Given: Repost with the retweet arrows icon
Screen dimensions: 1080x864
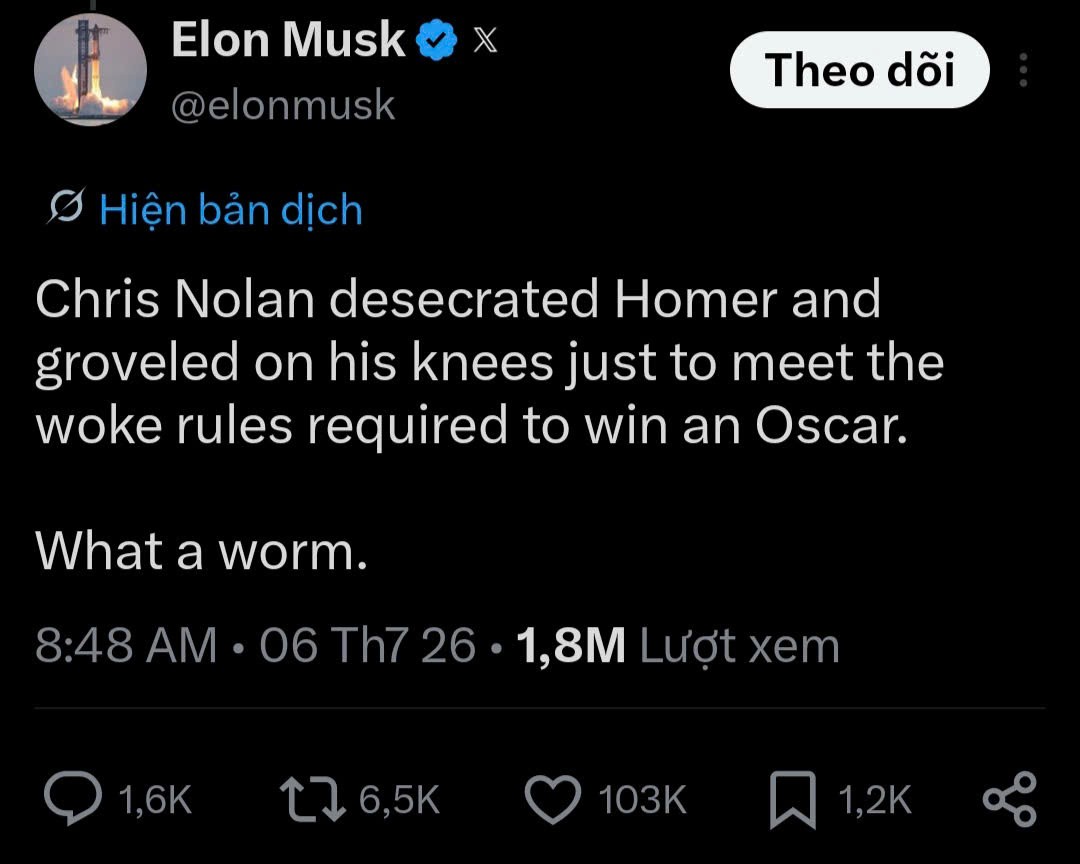Looking at the screenshot, I should click(313, 799).
